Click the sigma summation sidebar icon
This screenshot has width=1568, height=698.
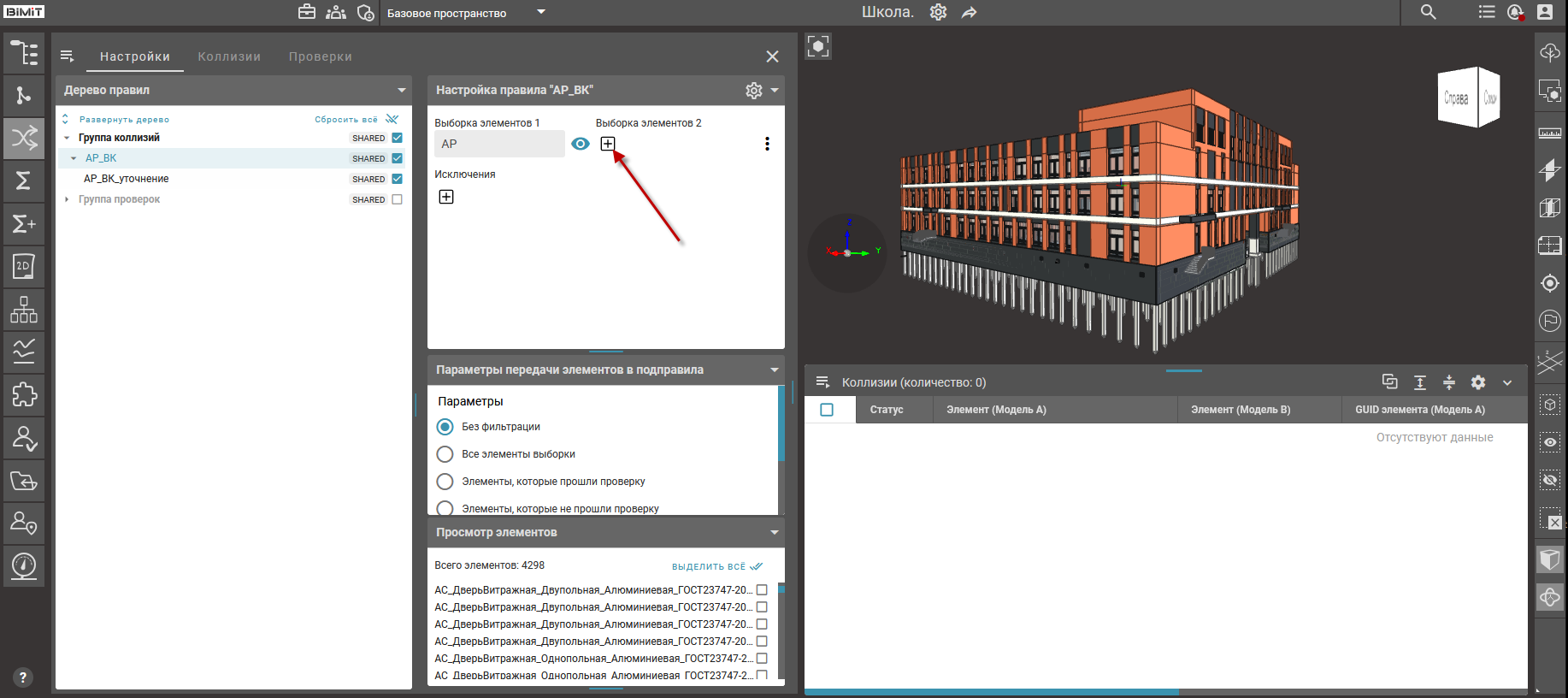coord(24,180)
